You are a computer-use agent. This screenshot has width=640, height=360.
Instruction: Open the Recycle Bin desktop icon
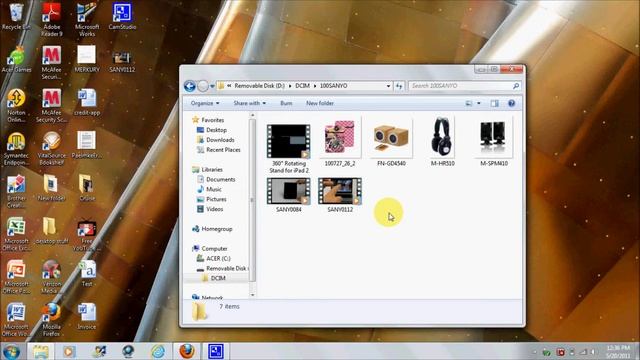pyautogui.click(x=16, y=16)
